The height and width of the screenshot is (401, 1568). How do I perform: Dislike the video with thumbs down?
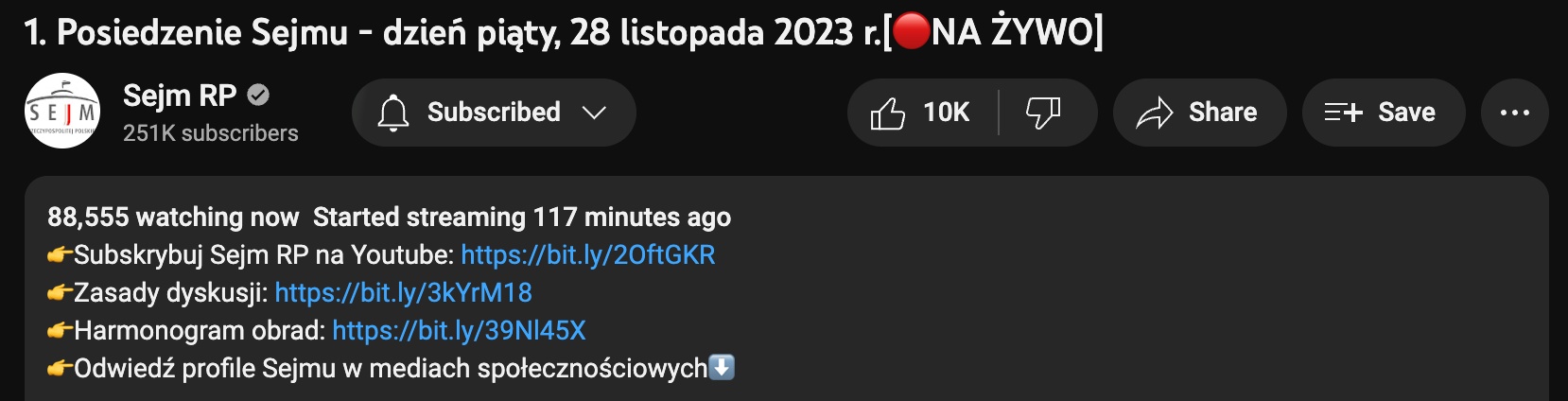[1044, 113]
